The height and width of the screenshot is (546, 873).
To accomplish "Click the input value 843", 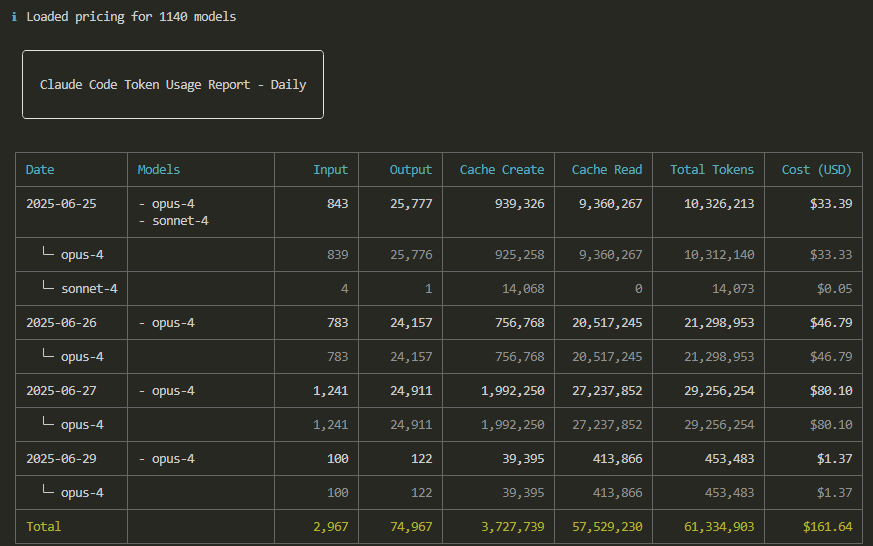I will pos(337,204).
